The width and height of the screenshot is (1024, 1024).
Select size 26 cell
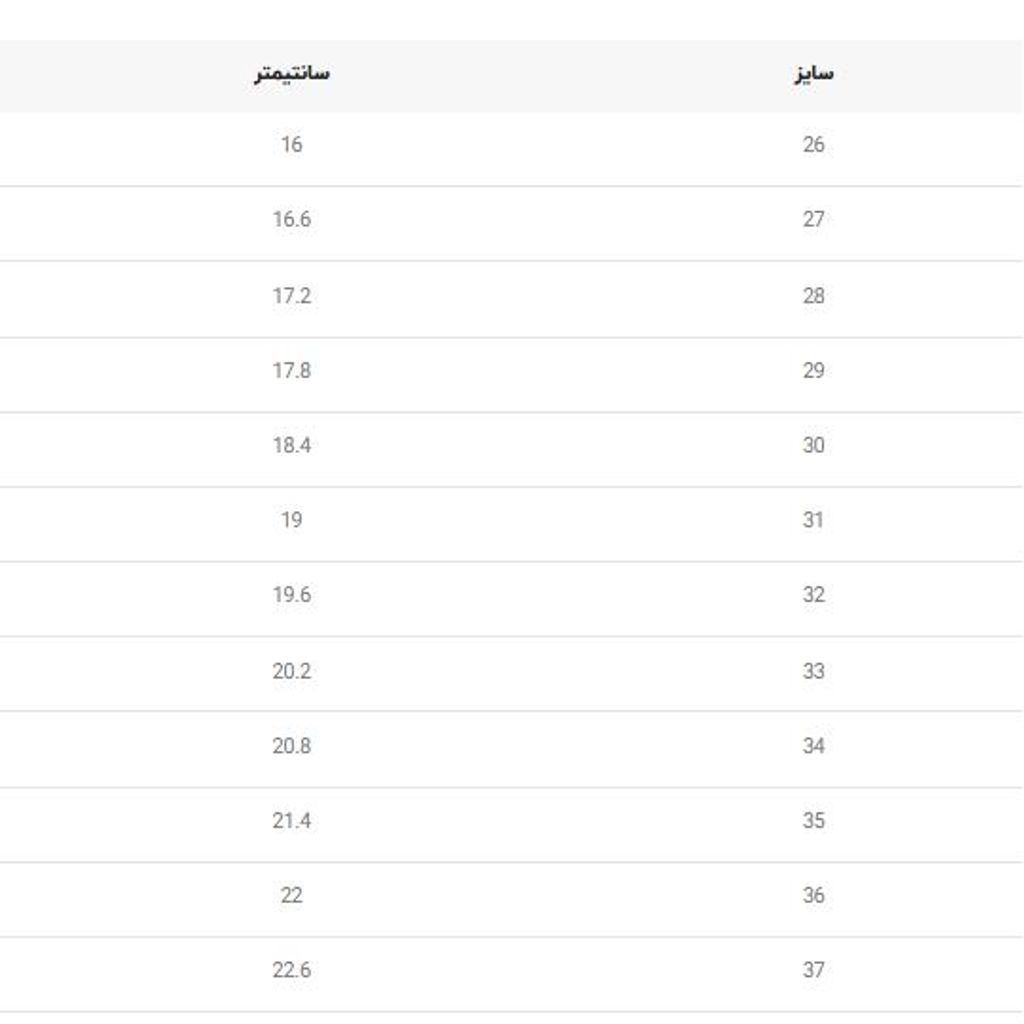click(813, 145)
